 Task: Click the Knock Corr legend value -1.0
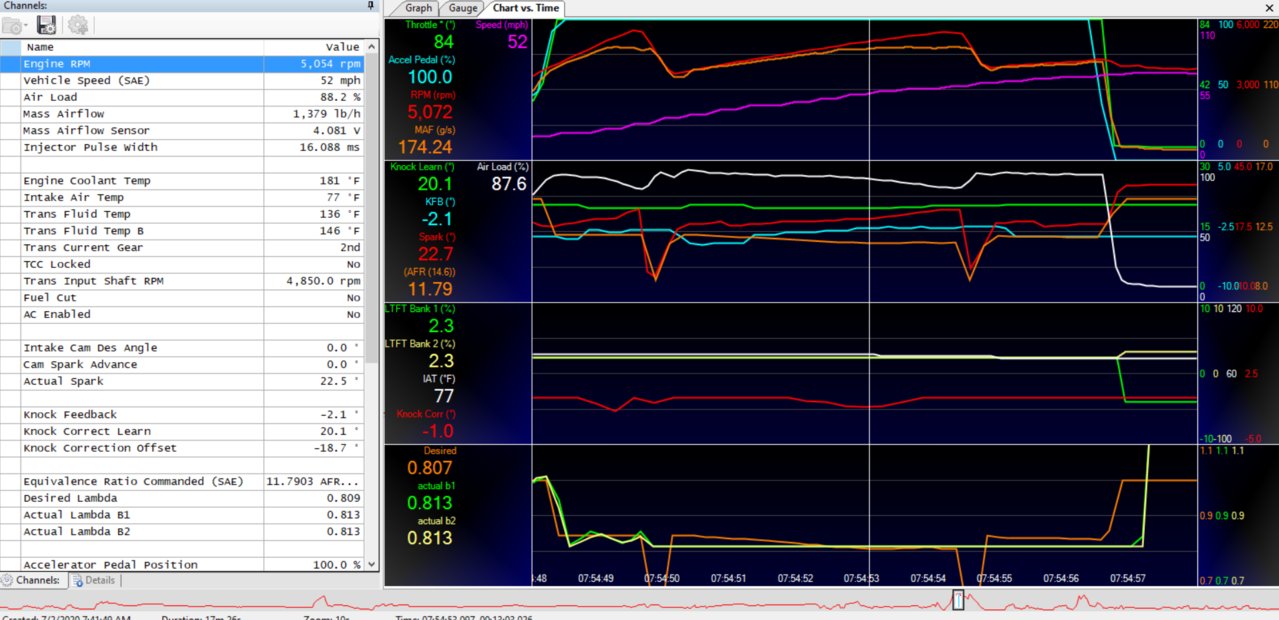(x=437, y=431)
